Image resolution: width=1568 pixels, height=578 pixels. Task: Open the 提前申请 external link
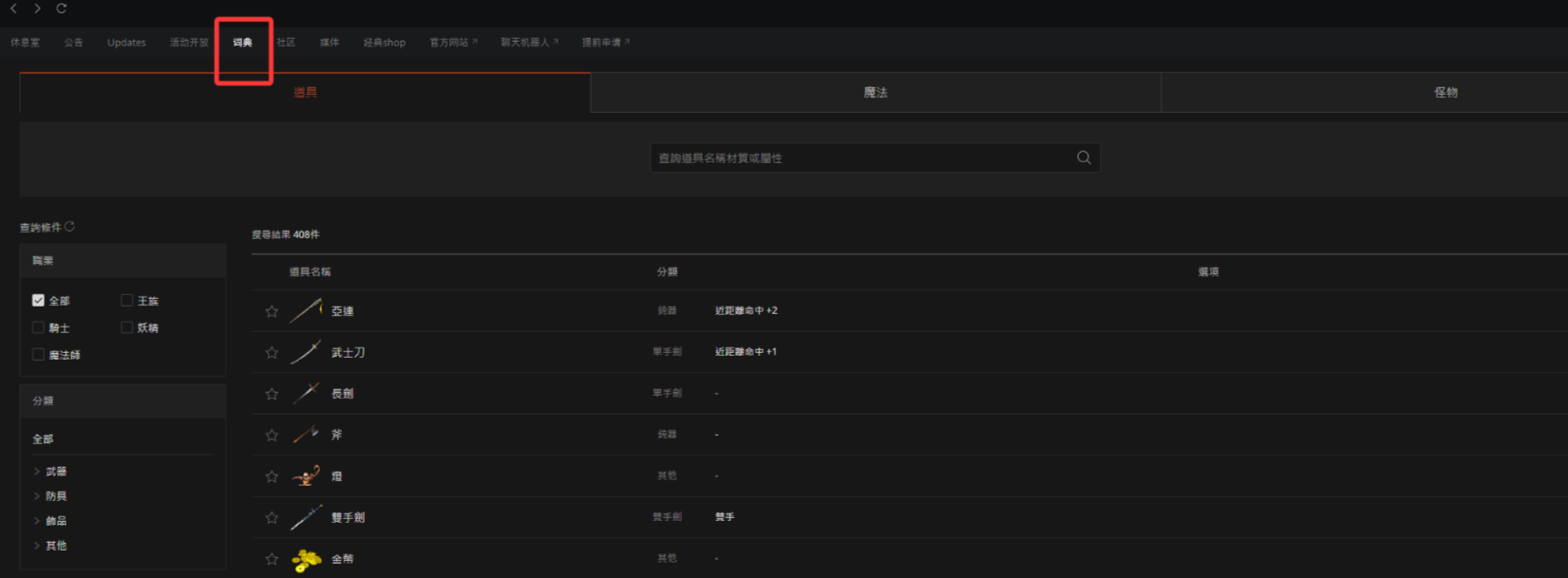point(605,43)
